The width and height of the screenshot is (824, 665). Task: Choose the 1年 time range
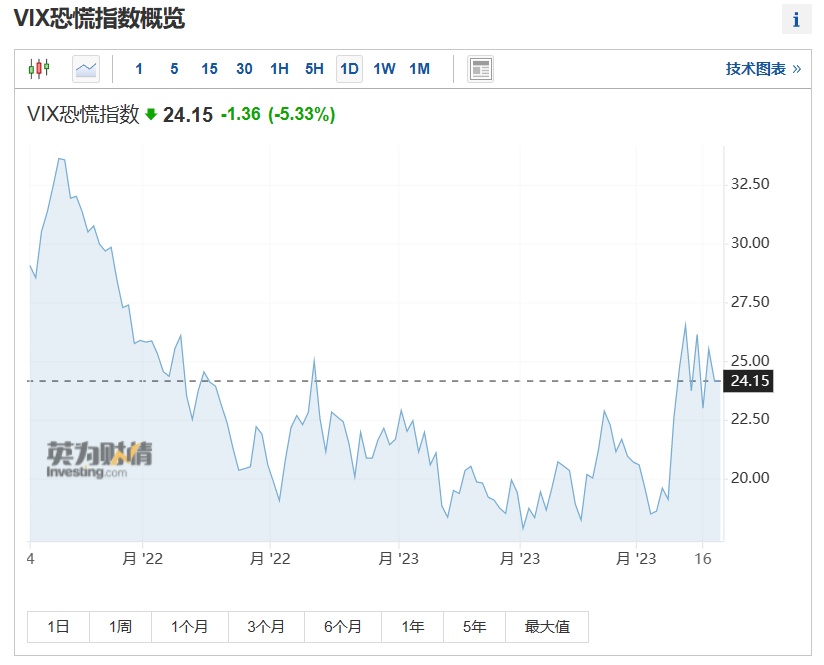pos(413,627)
